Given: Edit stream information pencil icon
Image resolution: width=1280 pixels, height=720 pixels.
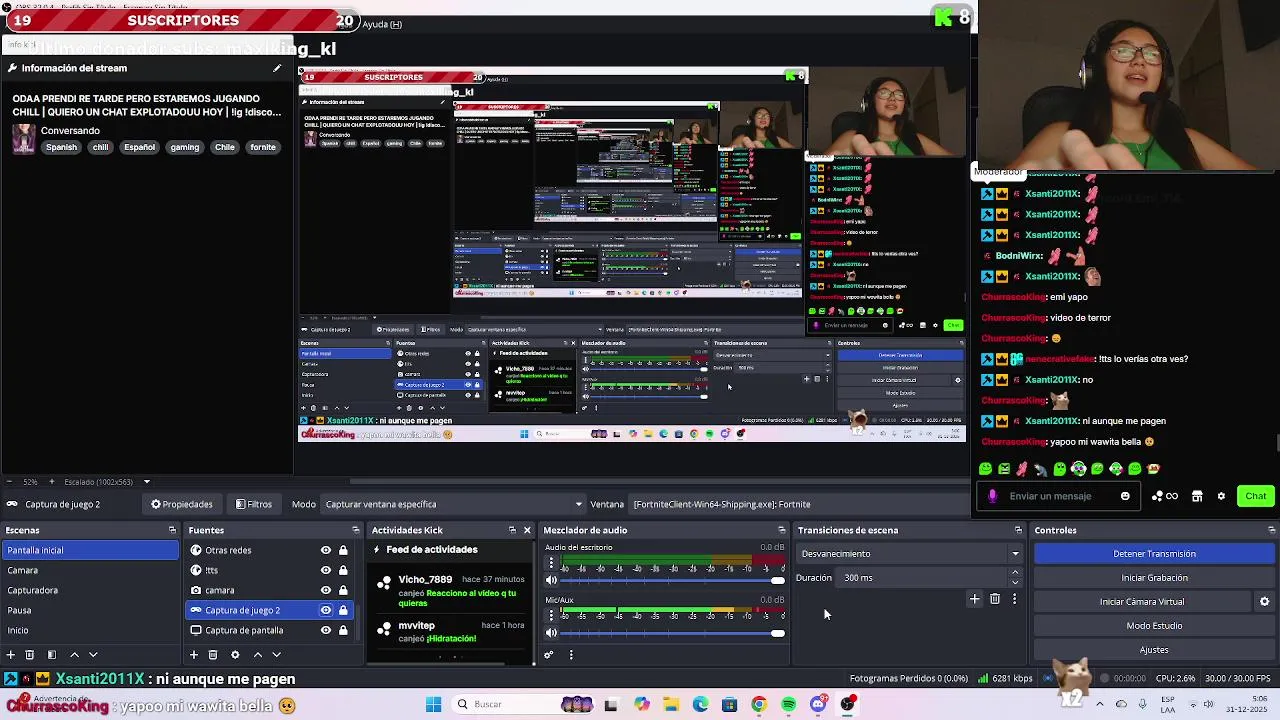Looking at the screenshot, I should click(x=277, y=68).
